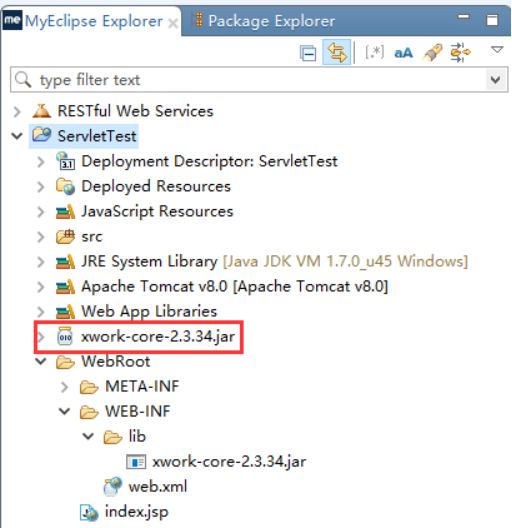Screen dimensions: 512x528
Task: Toggle regular expression filter icon
Action: 375,53
